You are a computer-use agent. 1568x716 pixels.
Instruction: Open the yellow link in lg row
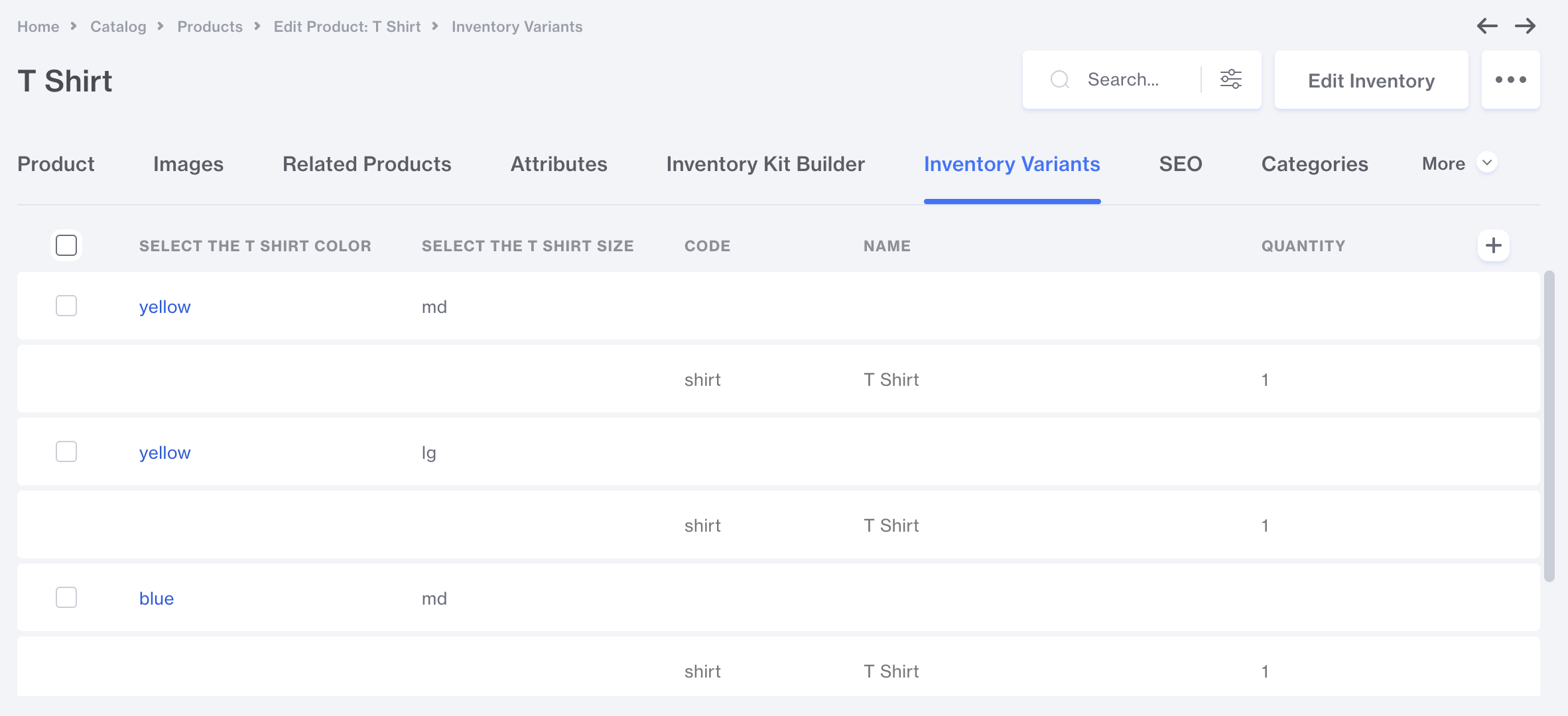point(164,453)
